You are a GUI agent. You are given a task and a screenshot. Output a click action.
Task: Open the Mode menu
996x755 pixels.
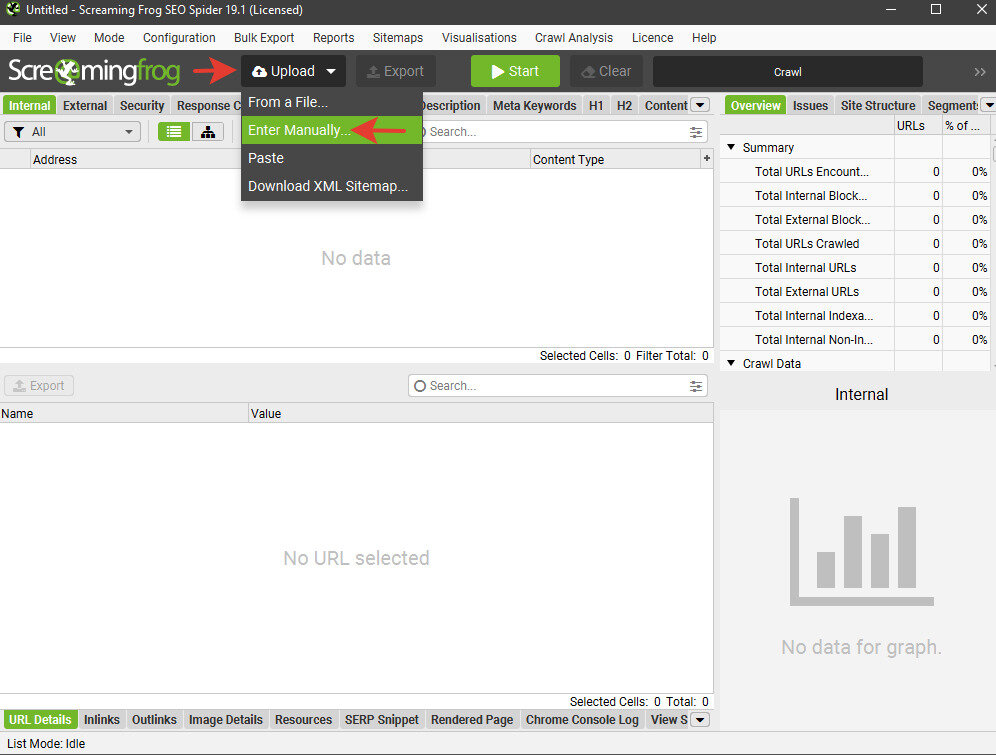click(x=109, y=37)
